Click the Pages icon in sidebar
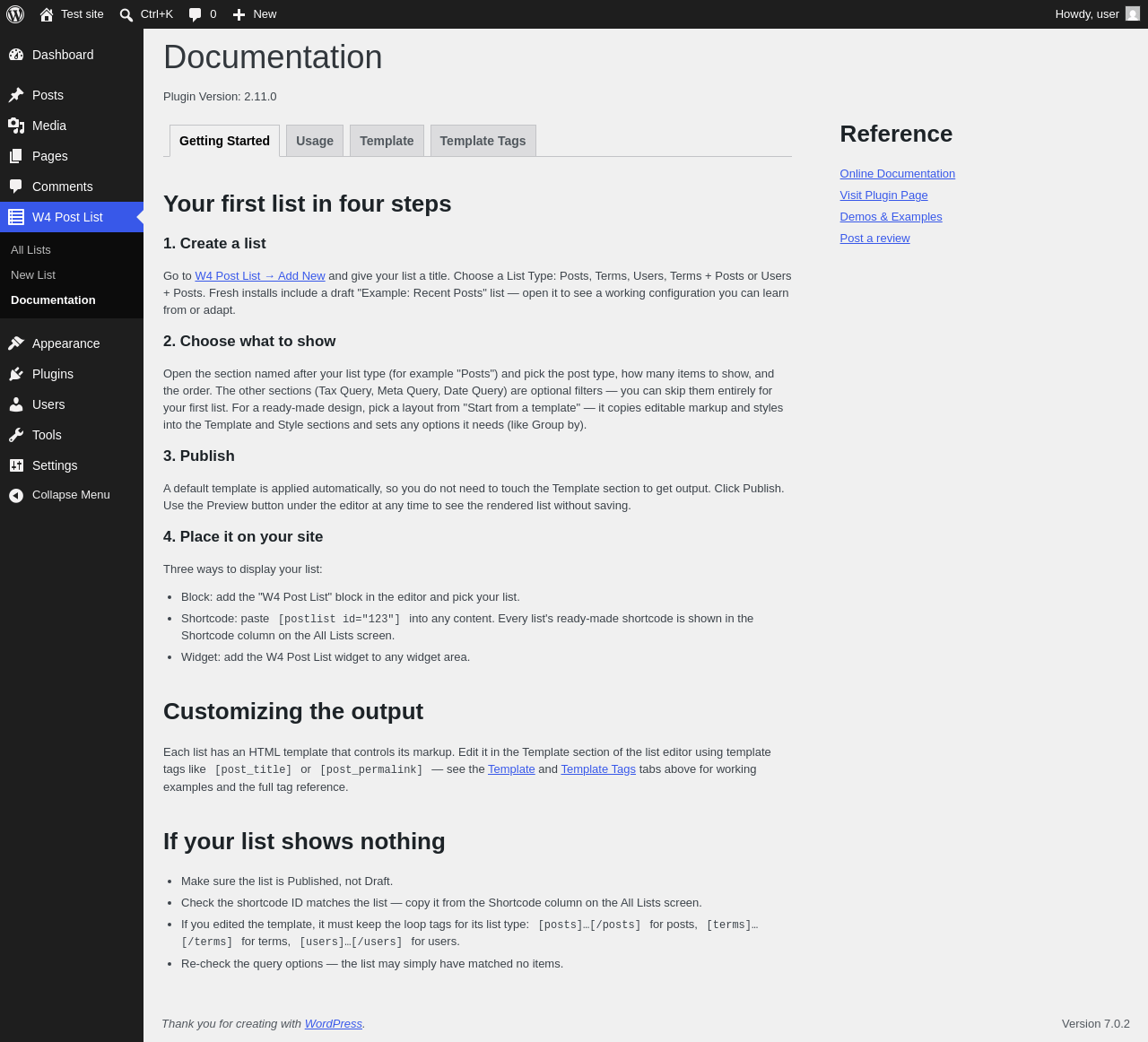The width and height of the screenshot is (1148, 1042). 16,156
